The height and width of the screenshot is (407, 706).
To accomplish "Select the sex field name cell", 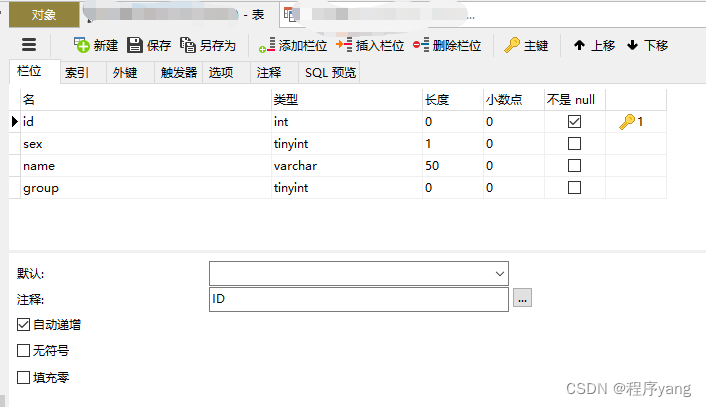I will point(146,144).
